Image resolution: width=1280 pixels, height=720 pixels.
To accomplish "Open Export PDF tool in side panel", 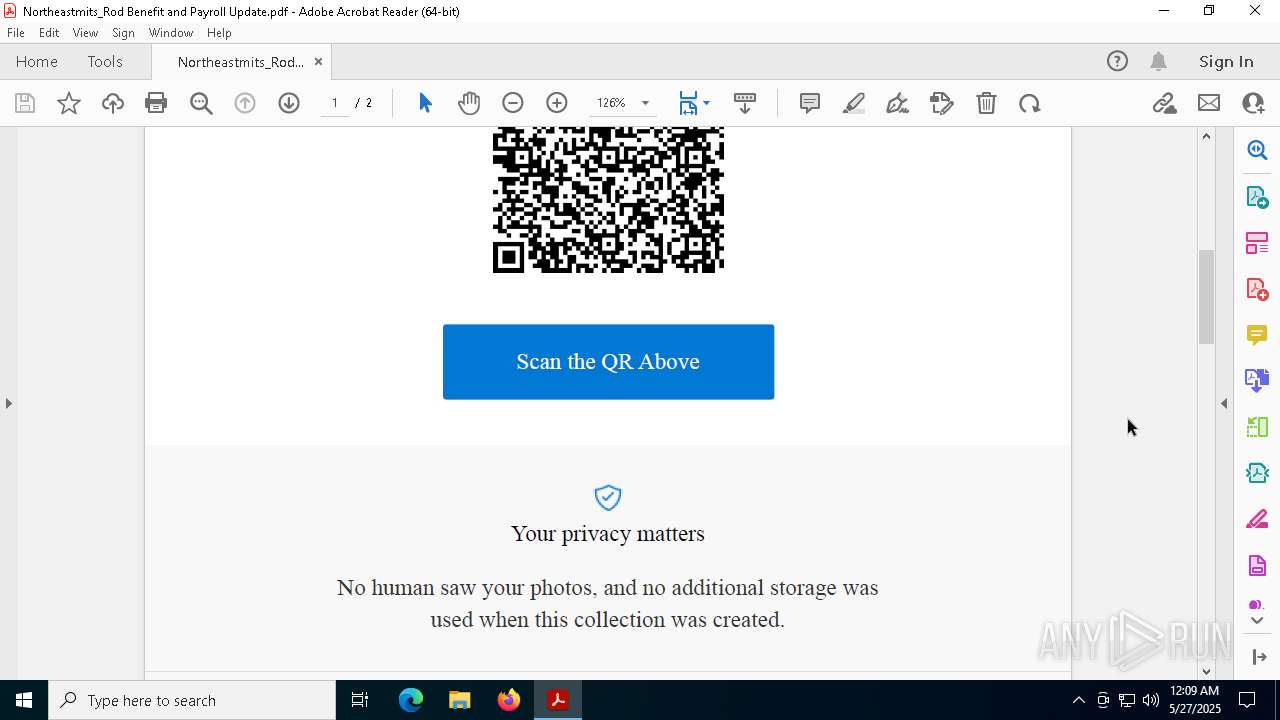I will pyautogui.click(x=1257, y=196).
